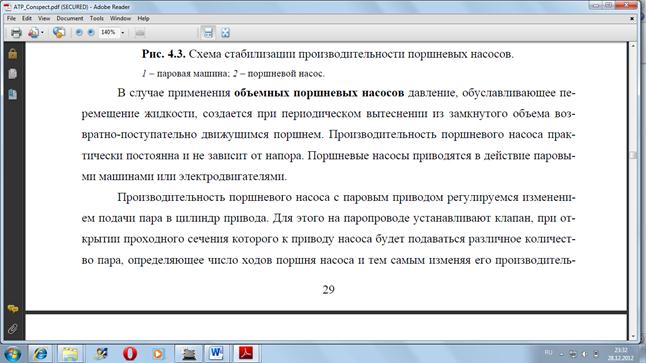Open the Edit menu
The height and width of the screenshot is (363, 646).
click(27, 19)
